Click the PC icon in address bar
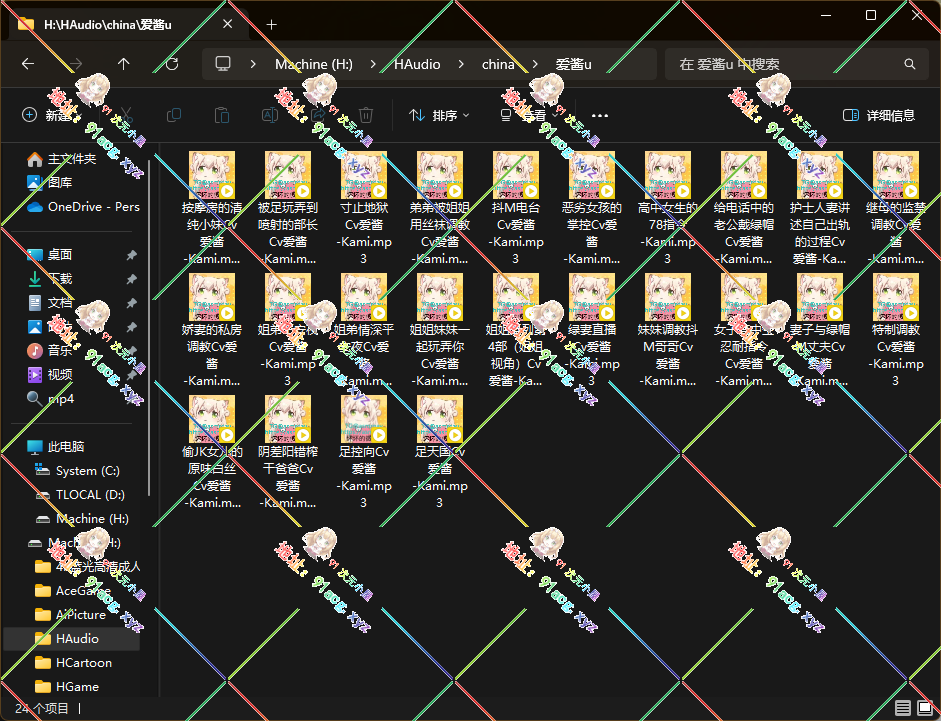 pyautogui.click(x=223, y=64)
